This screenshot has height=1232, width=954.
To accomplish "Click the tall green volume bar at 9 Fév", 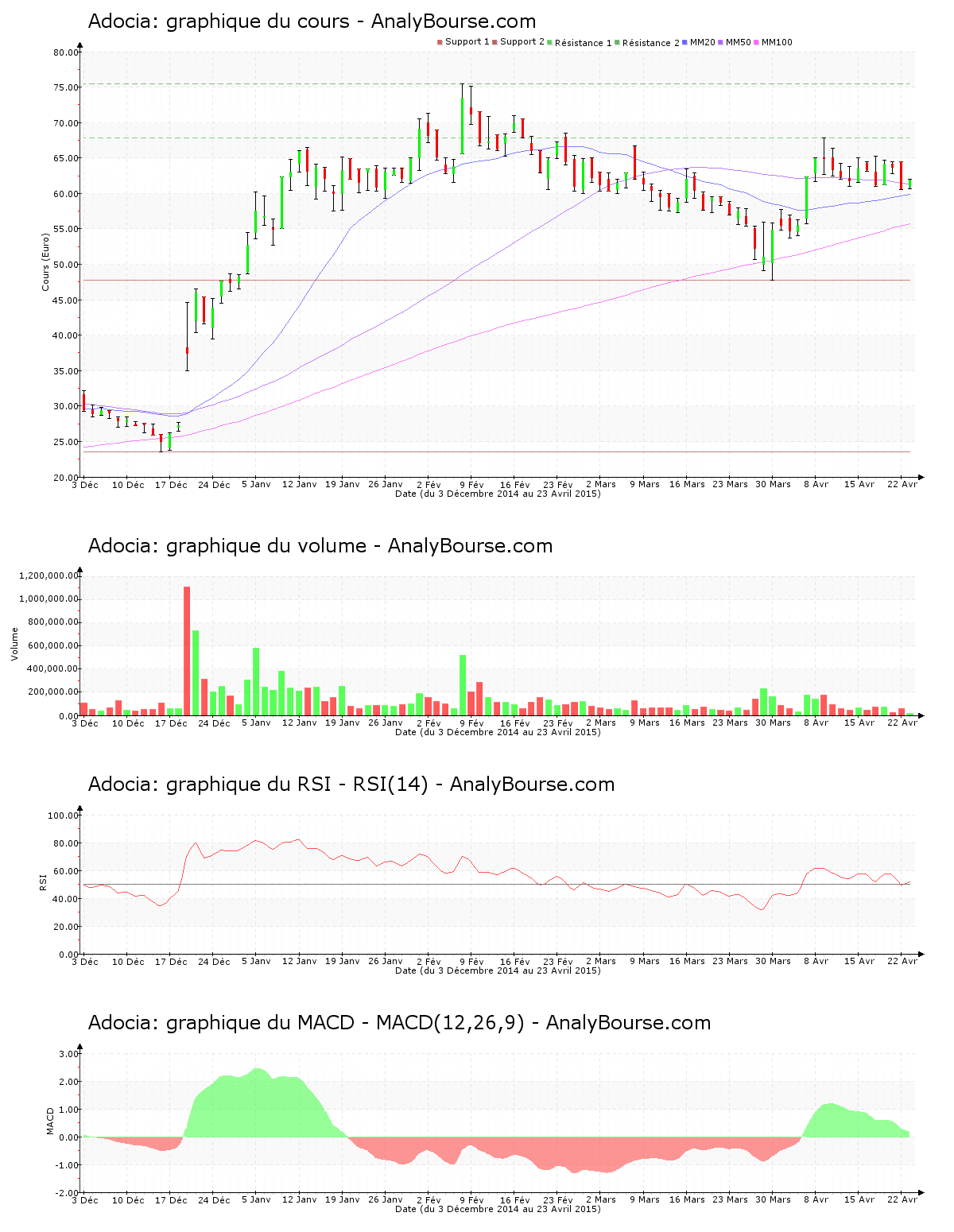I will click(x=463, y=685).
